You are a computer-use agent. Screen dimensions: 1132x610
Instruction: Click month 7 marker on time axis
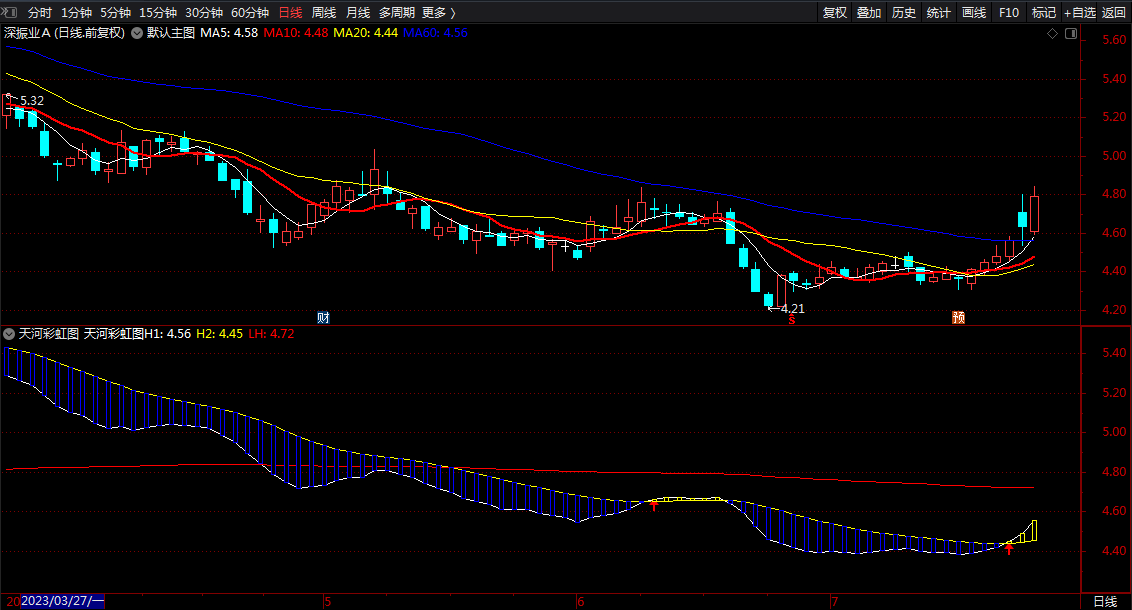(x=834, y=601)
